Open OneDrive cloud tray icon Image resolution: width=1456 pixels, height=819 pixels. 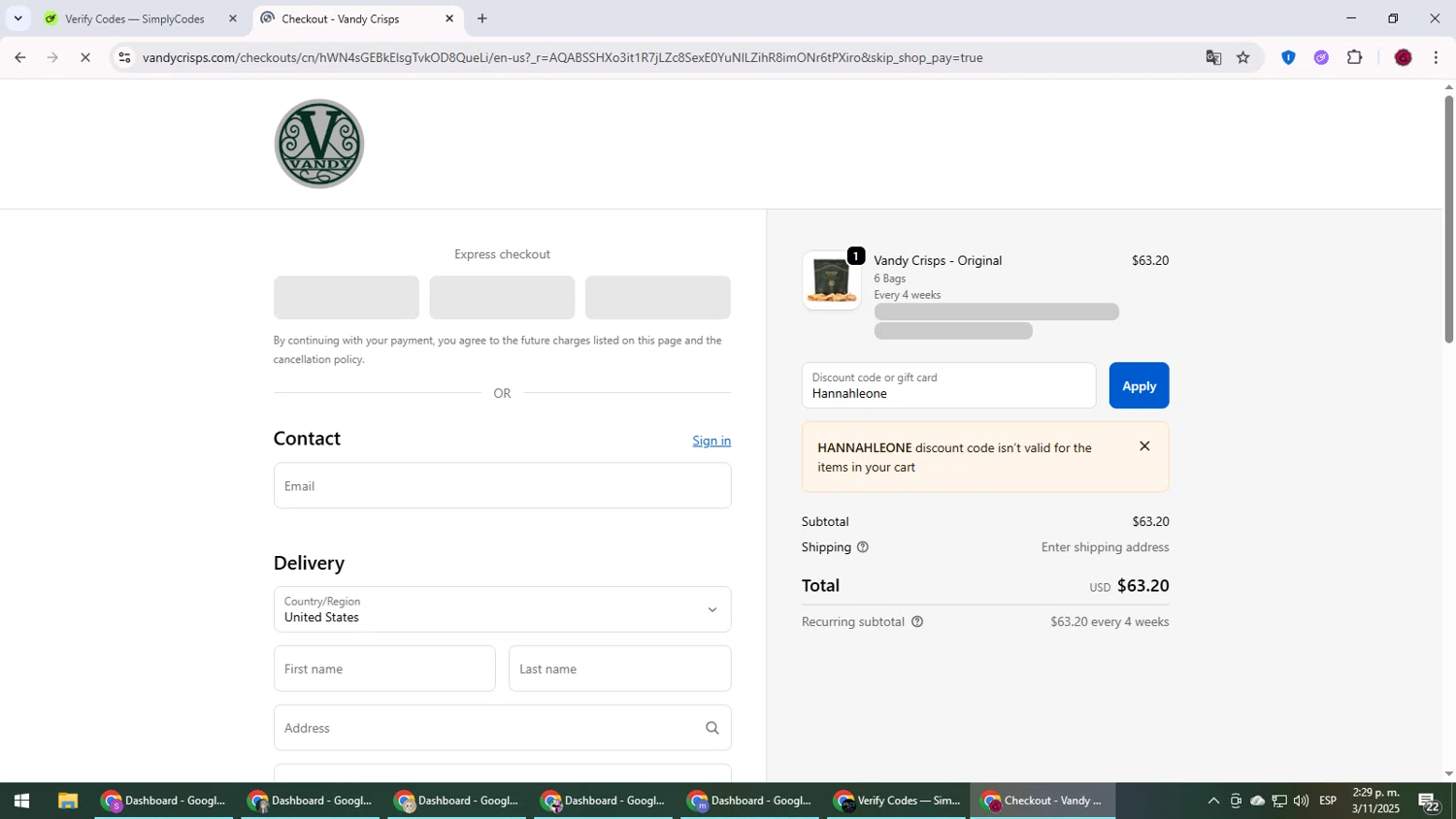[x=1257, y=801]
